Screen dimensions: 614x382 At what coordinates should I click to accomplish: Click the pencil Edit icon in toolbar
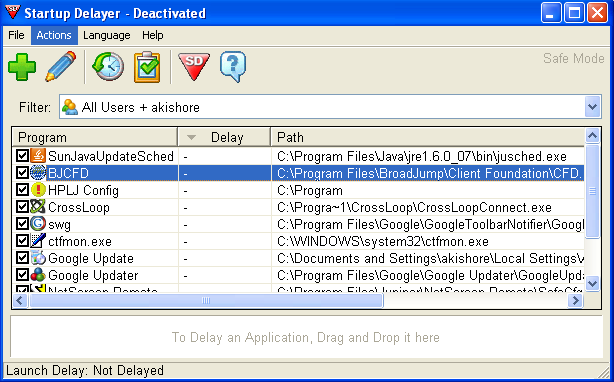point(61,67)
